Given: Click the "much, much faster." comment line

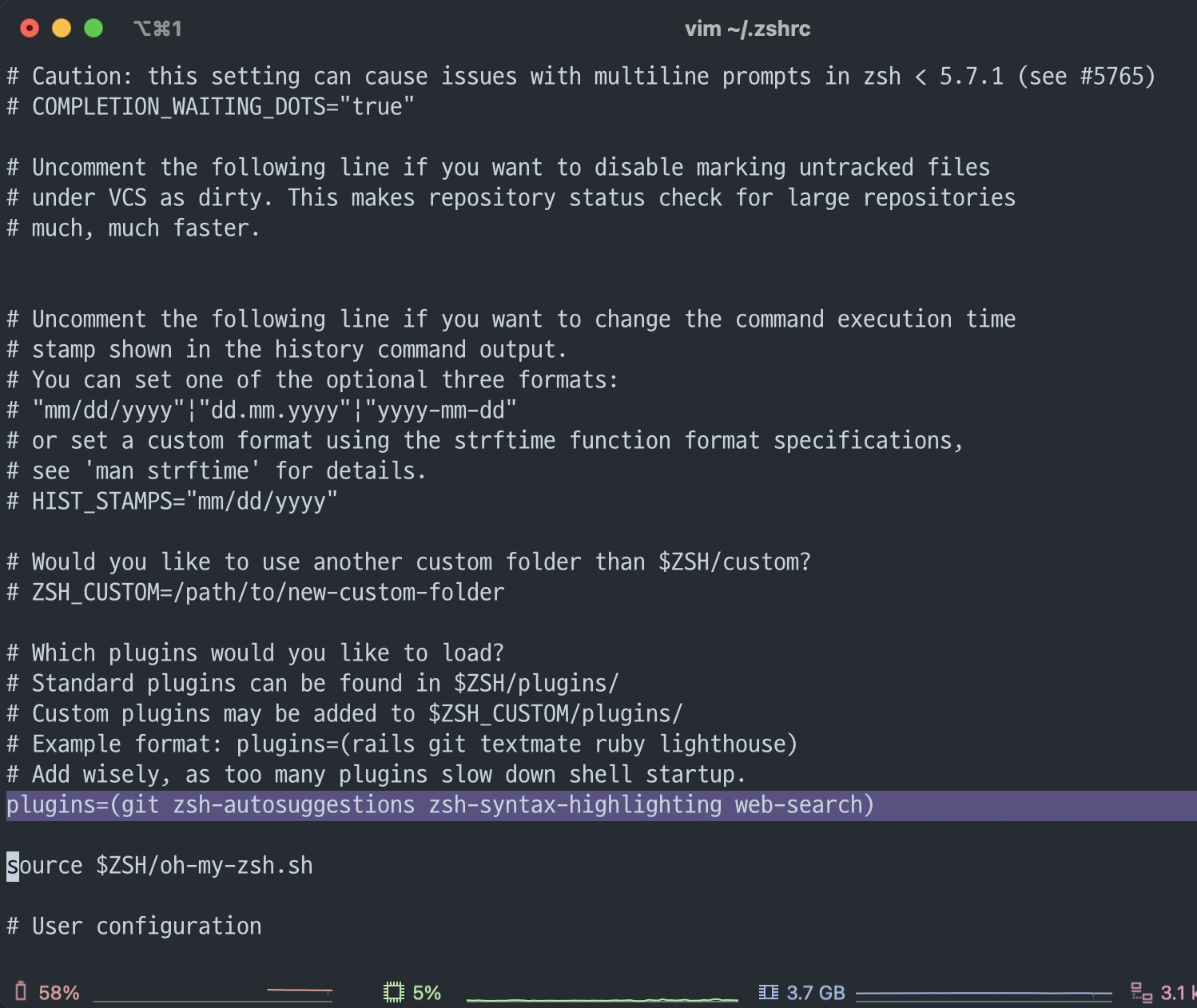Looking at the screenshot, I should click(x=133, y=228).
